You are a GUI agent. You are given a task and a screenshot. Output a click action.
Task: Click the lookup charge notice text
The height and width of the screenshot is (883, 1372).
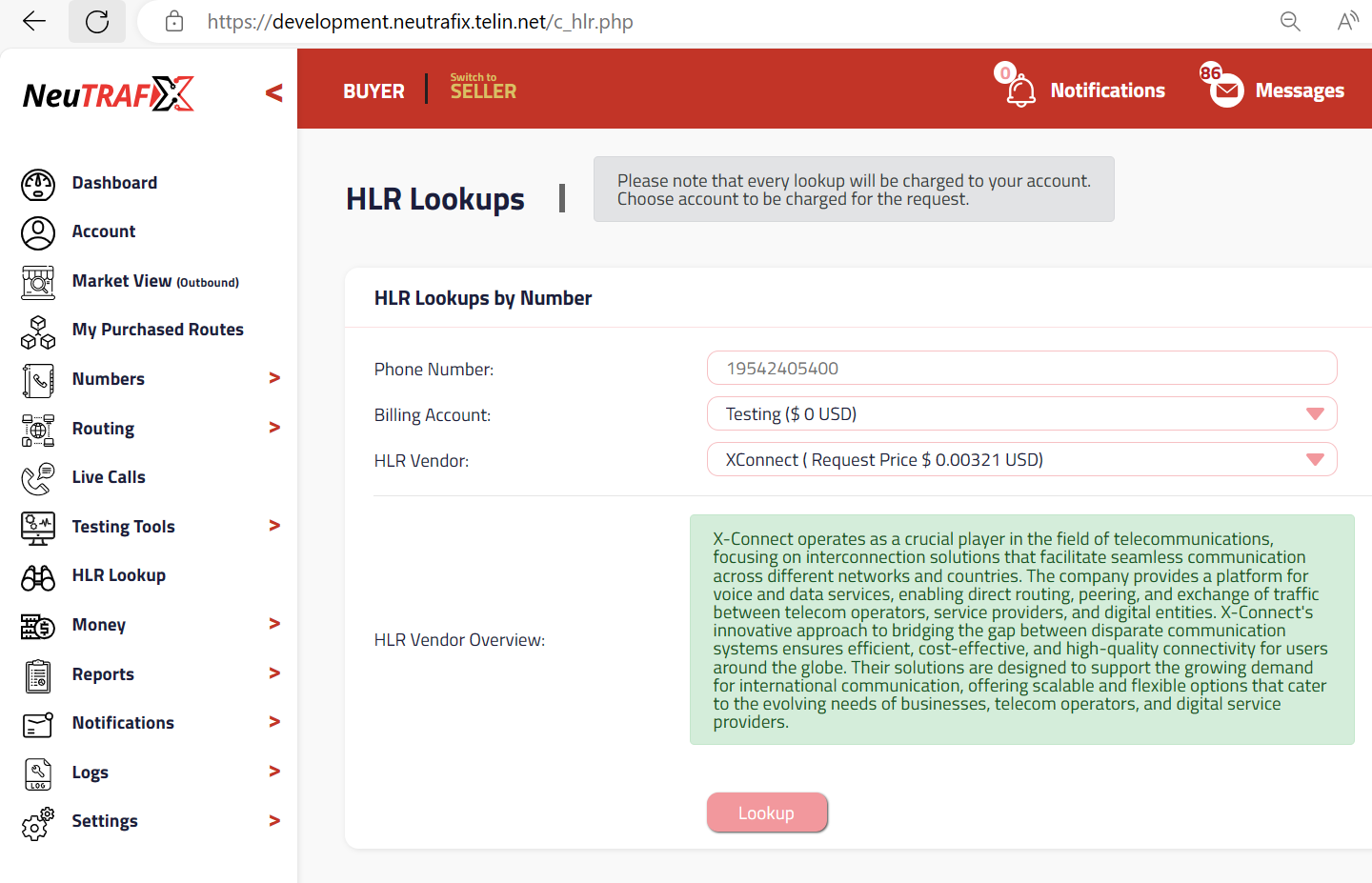[x=854, y=190]
